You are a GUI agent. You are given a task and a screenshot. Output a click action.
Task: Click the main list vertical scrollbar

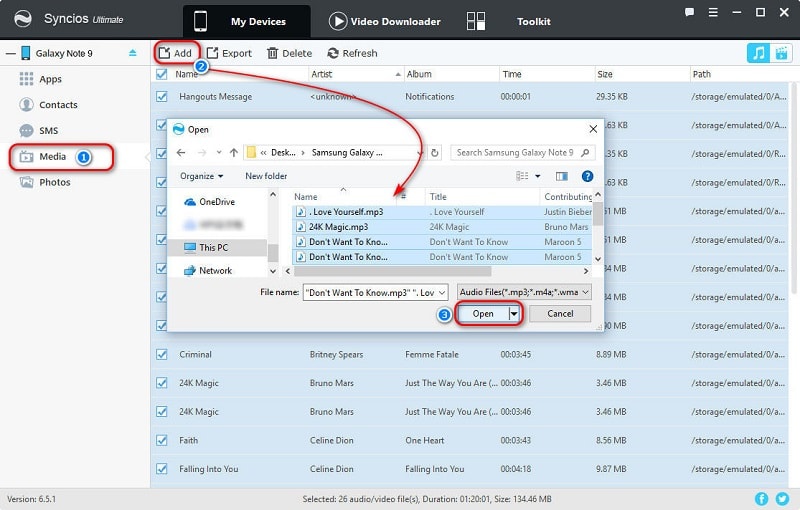point(794,189)
